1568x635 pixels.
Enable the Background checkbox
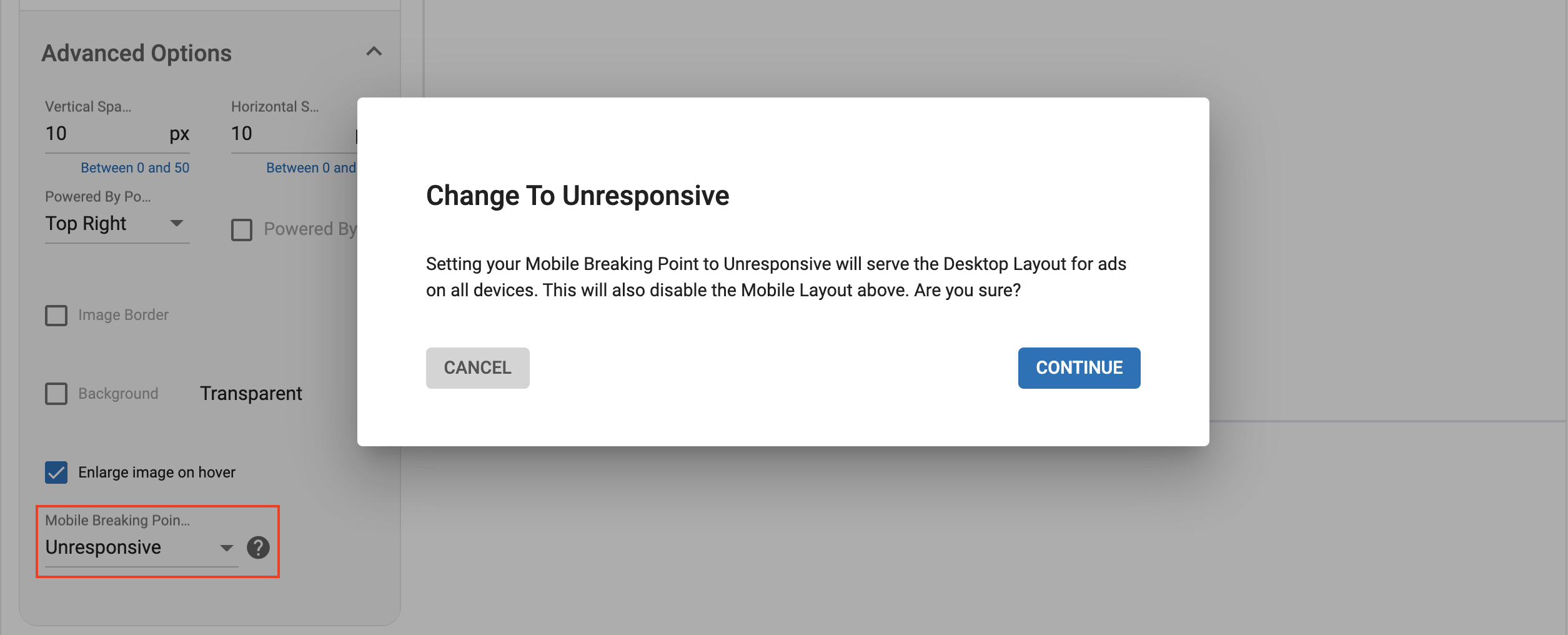point(56,394)
